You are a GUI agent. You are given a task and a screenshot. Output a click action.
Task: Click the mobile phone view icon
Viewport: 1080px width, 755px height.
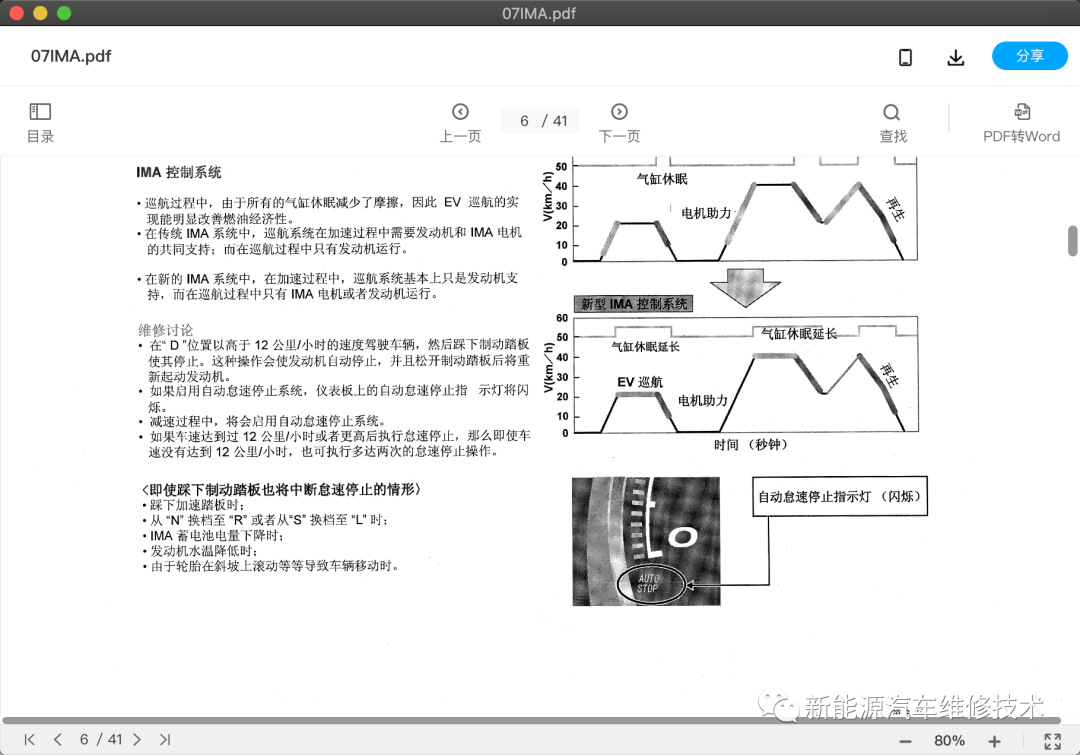tap(905, 57)
